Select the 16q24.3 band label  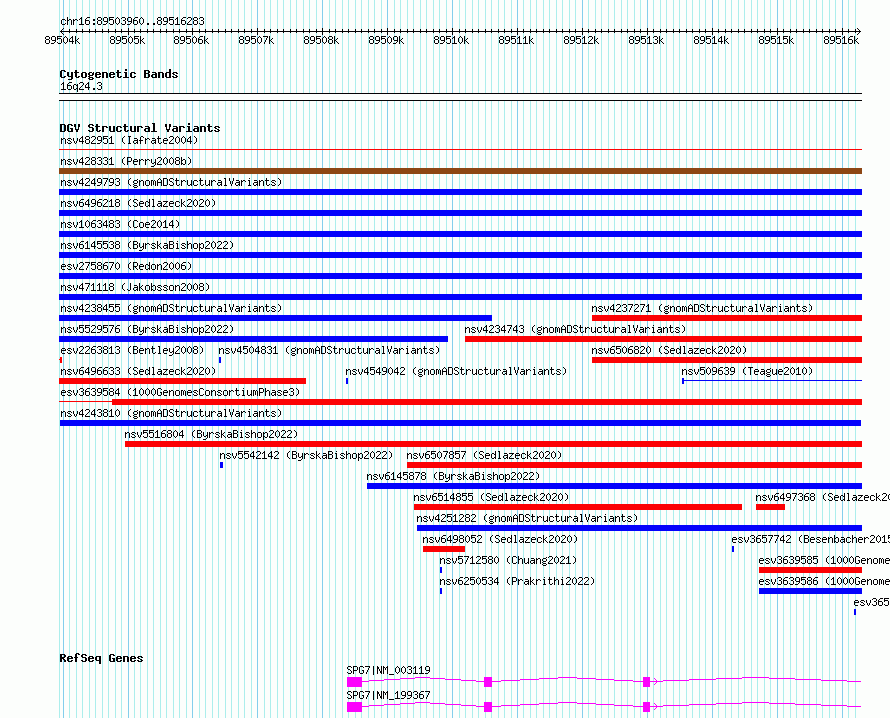[81, 86]
